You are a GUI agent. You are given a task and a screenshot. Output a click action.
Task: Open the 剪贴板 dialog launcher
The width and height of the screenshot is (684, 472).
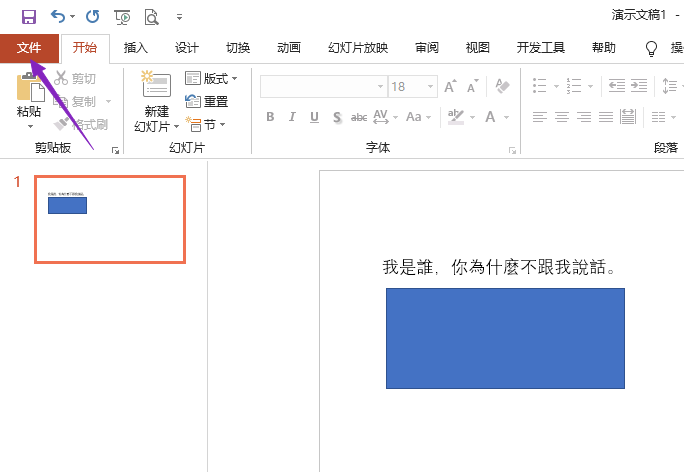[116, 150]
